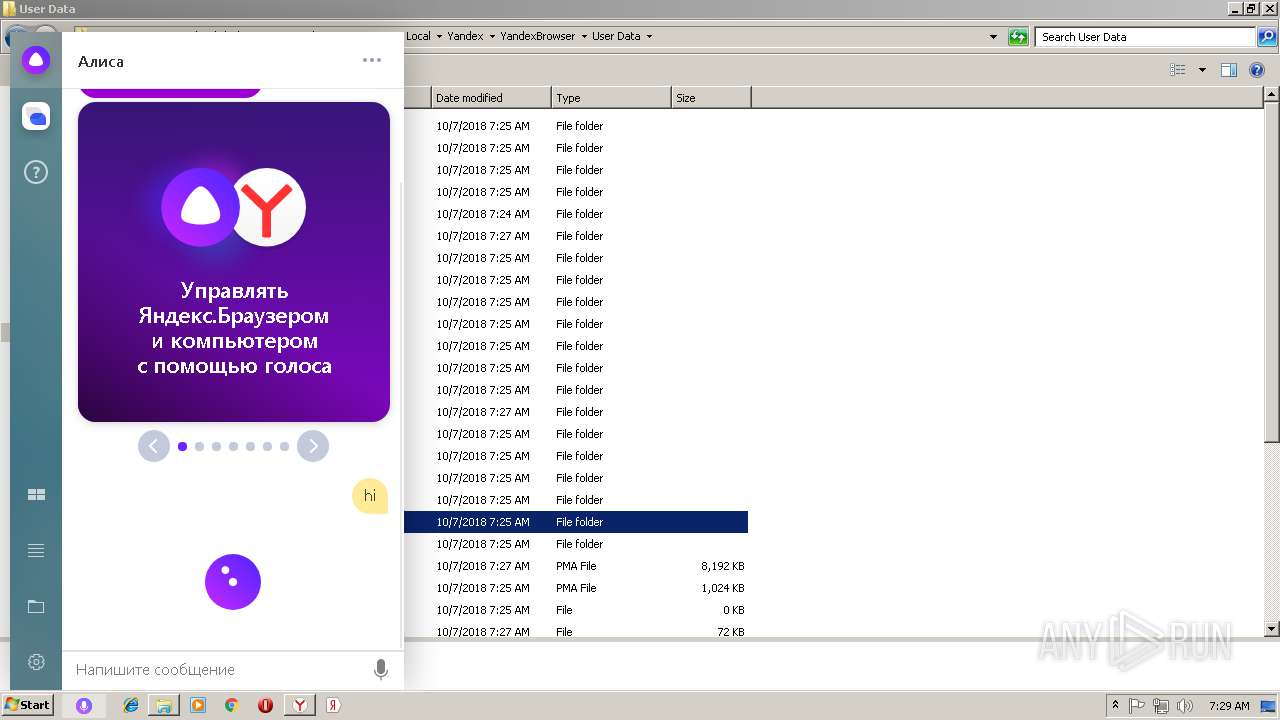Click the microphone icon in message field
1280x720 pixels.
(x=380, y=669)
